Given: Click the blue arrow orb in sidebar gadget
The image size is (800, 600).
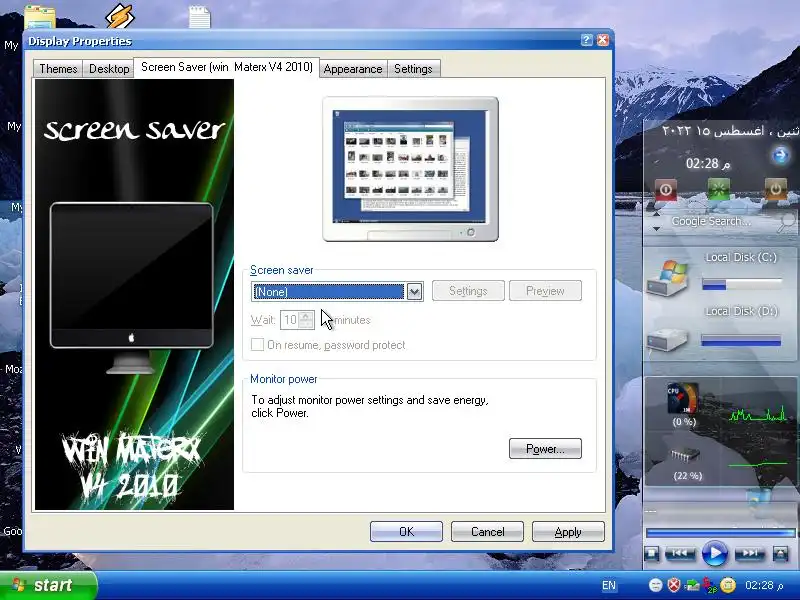Looking at the screenshot, I should pos(780,155).
